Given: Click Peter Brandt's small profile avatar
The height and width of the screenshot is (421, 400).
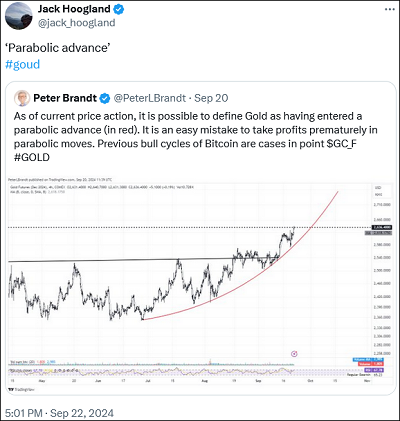Looking at the screenshot, I should [22, 98].
